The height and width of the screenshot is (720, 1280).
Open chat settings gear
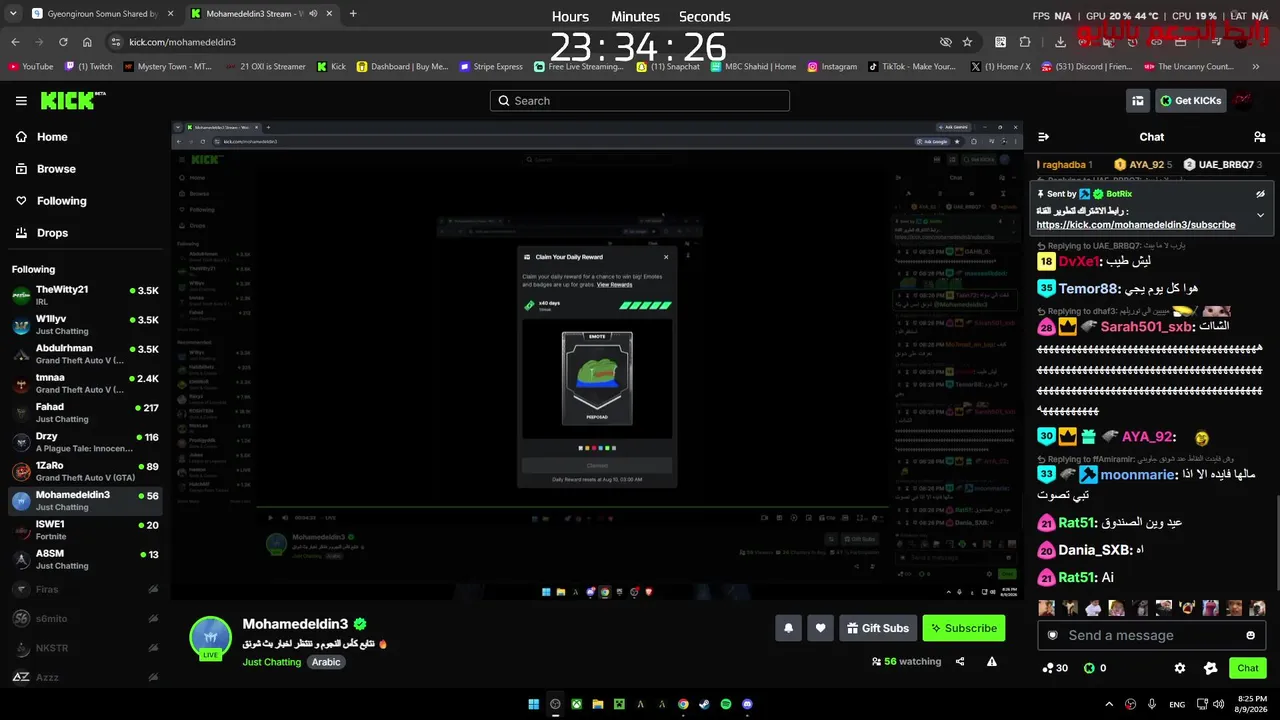point(1180,668)
